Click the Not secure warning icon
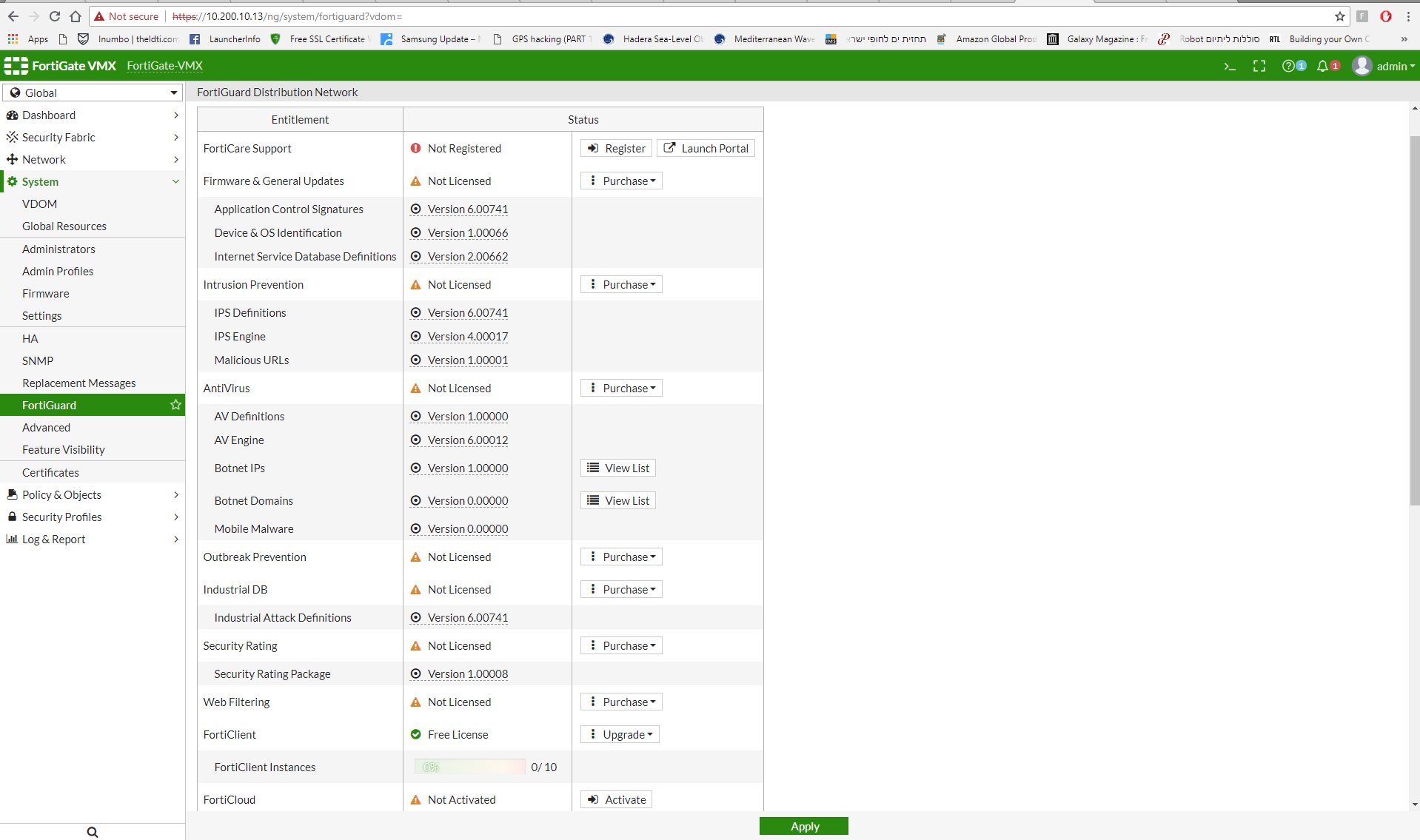 (x=99, y=16)
